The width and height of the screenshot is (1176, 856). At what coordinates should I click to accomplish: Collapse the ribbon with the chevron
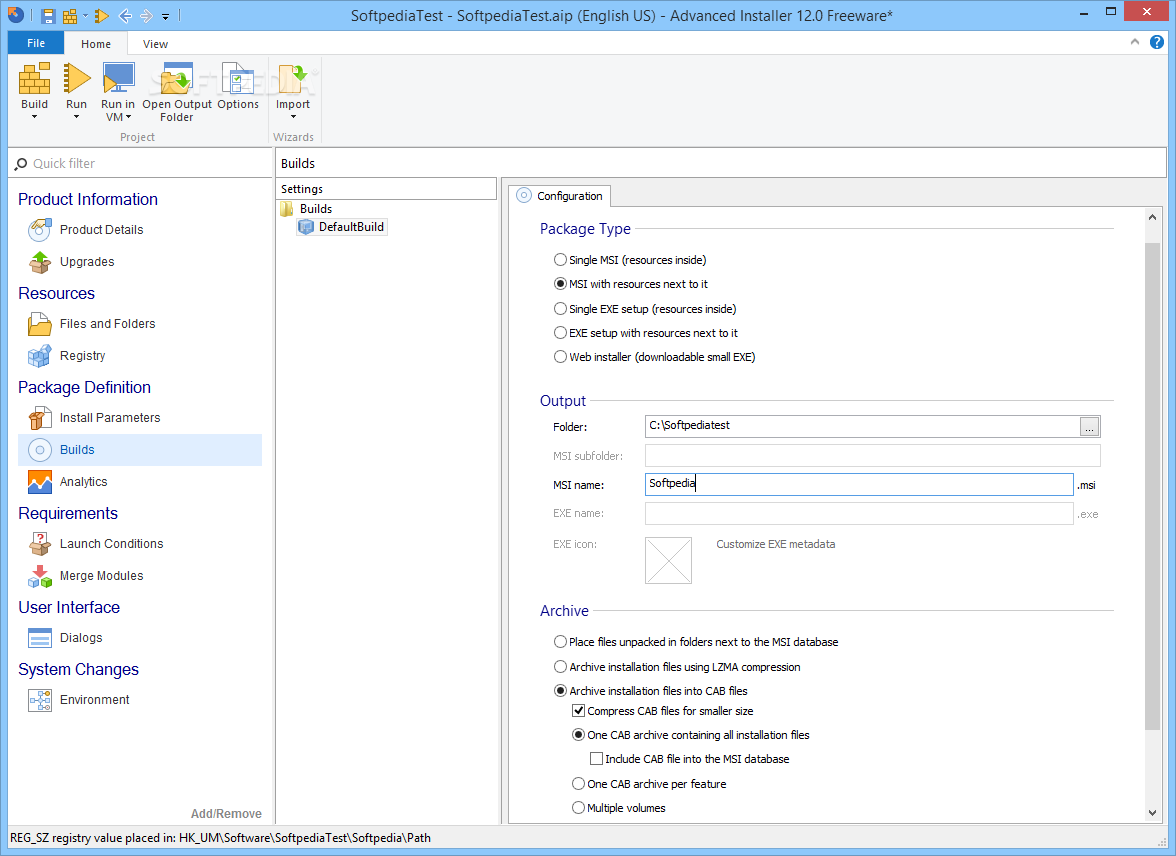pyautogui.click(x=1135, y=43)
